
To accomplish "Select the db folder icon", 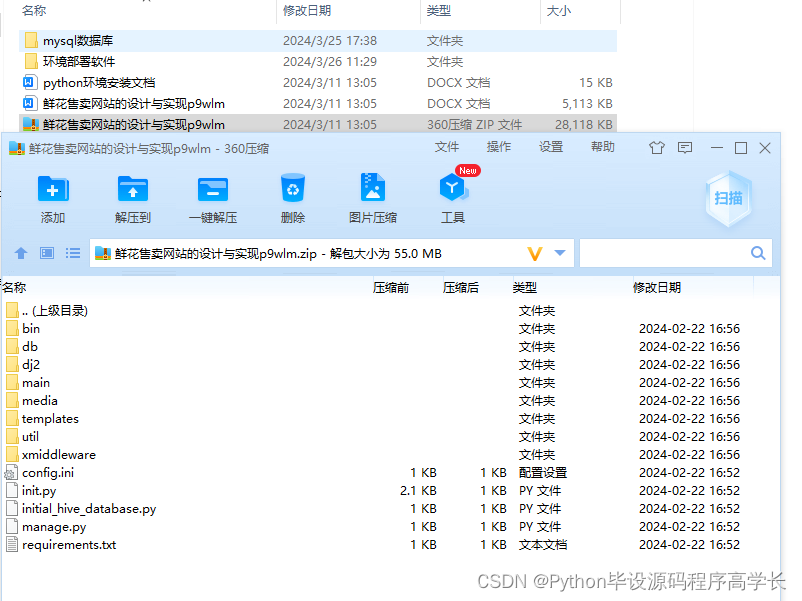I will click(13, 346).
